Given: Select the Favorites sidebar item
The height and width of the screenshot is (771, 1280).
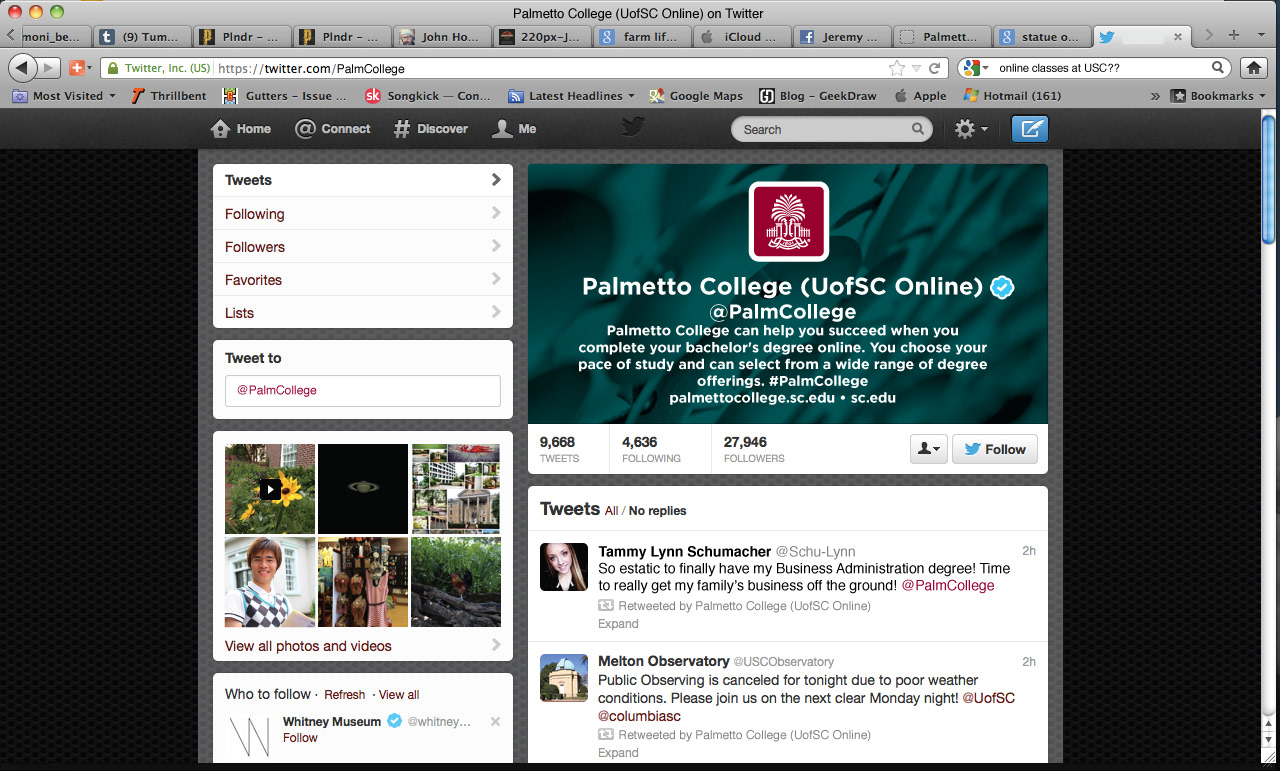Looking at the screenshot, I should [x=363, y=280].
